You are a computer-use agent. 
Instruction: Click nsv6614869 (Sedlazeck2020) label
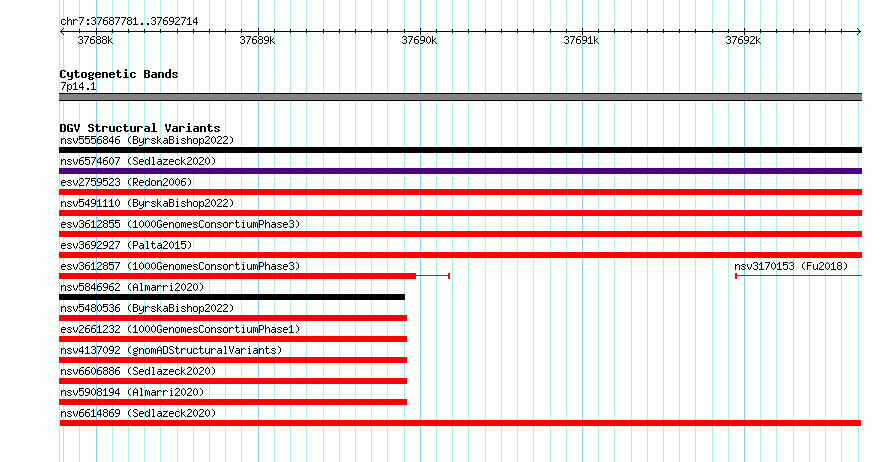pos(138,413)
